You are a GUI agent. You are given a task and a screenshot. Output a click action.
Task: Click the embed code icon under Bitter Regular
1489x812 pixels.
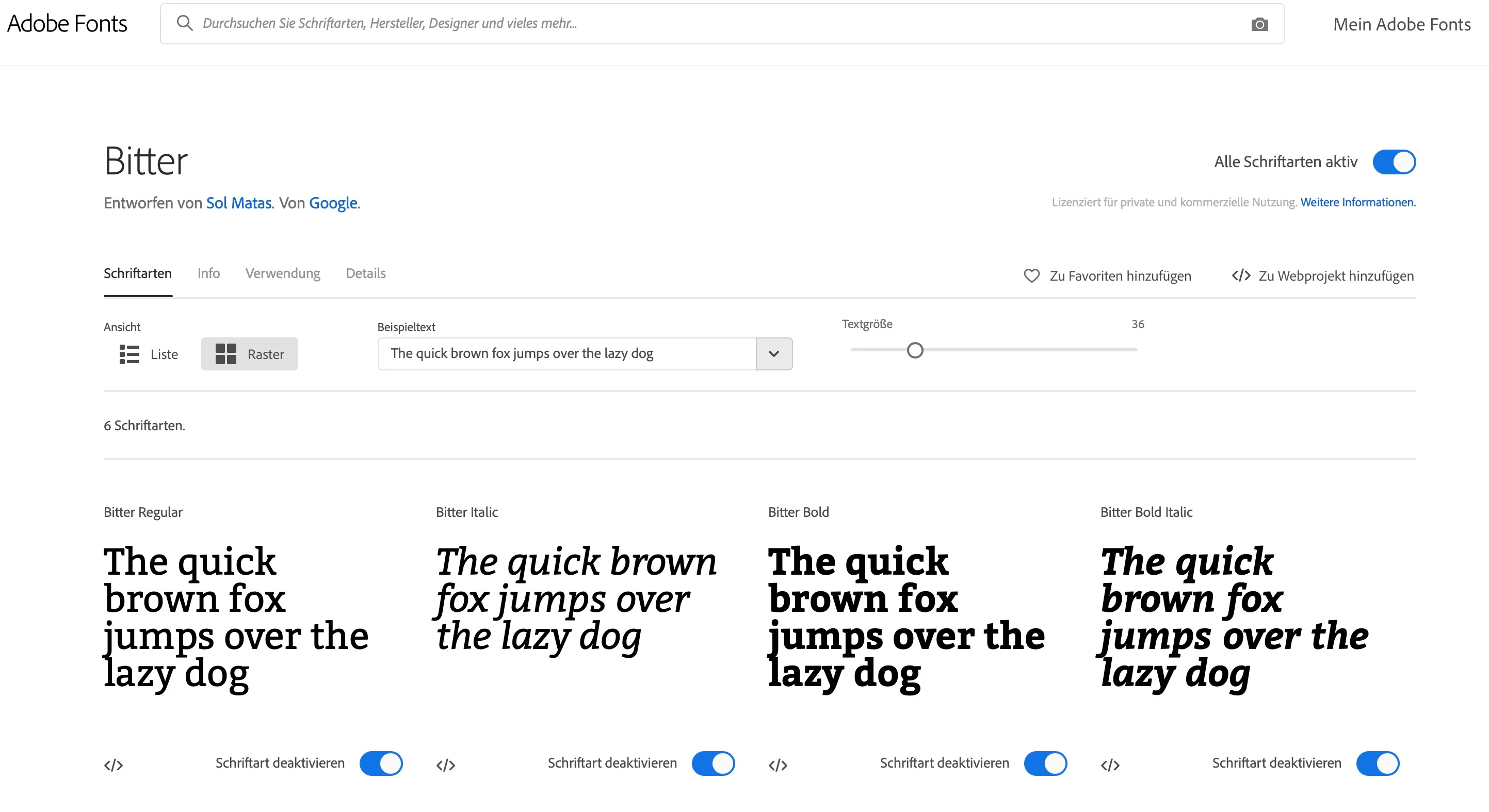pyautogui.click(x=114, y=765)
